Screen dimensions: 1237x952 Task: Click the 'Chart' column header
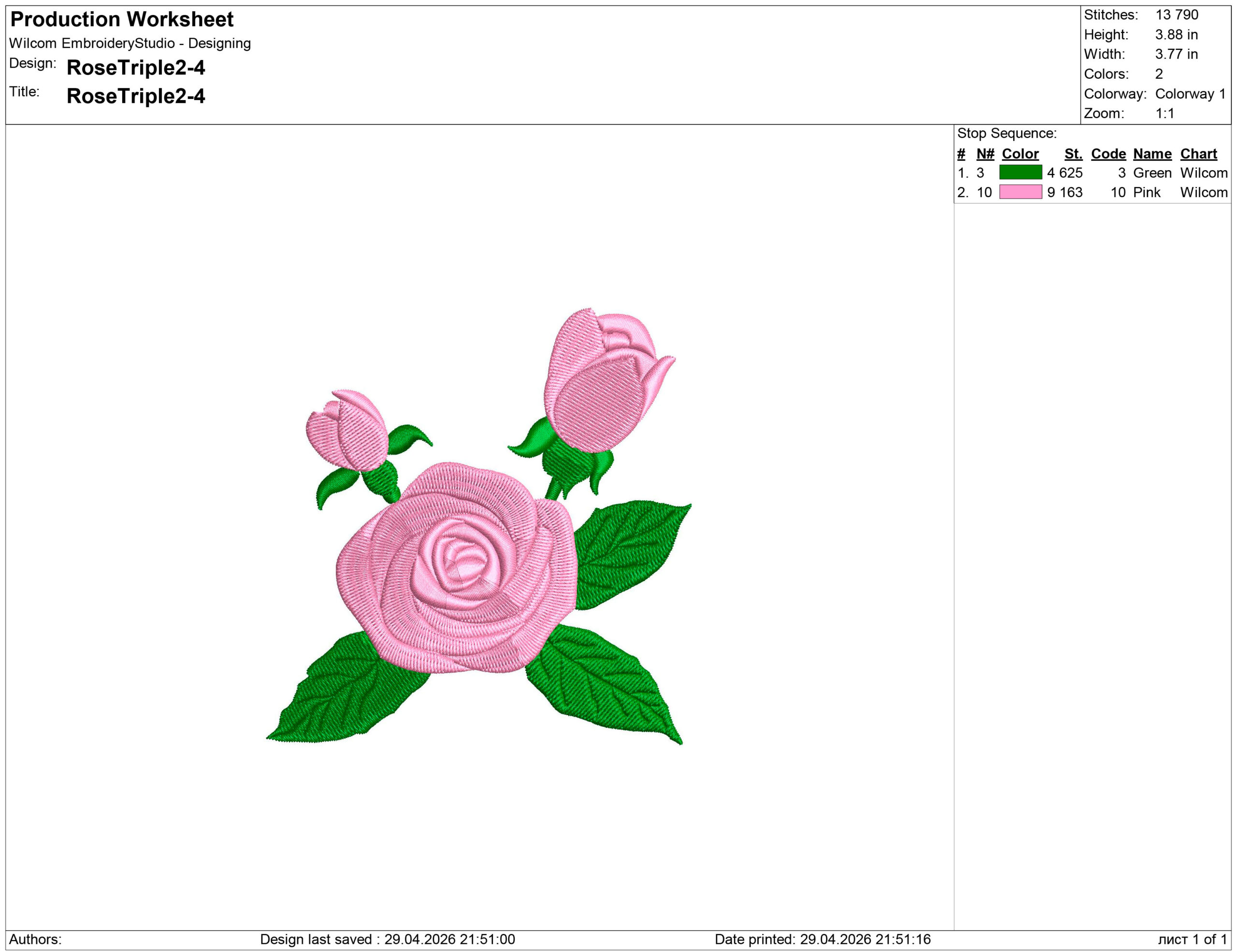1198,154
